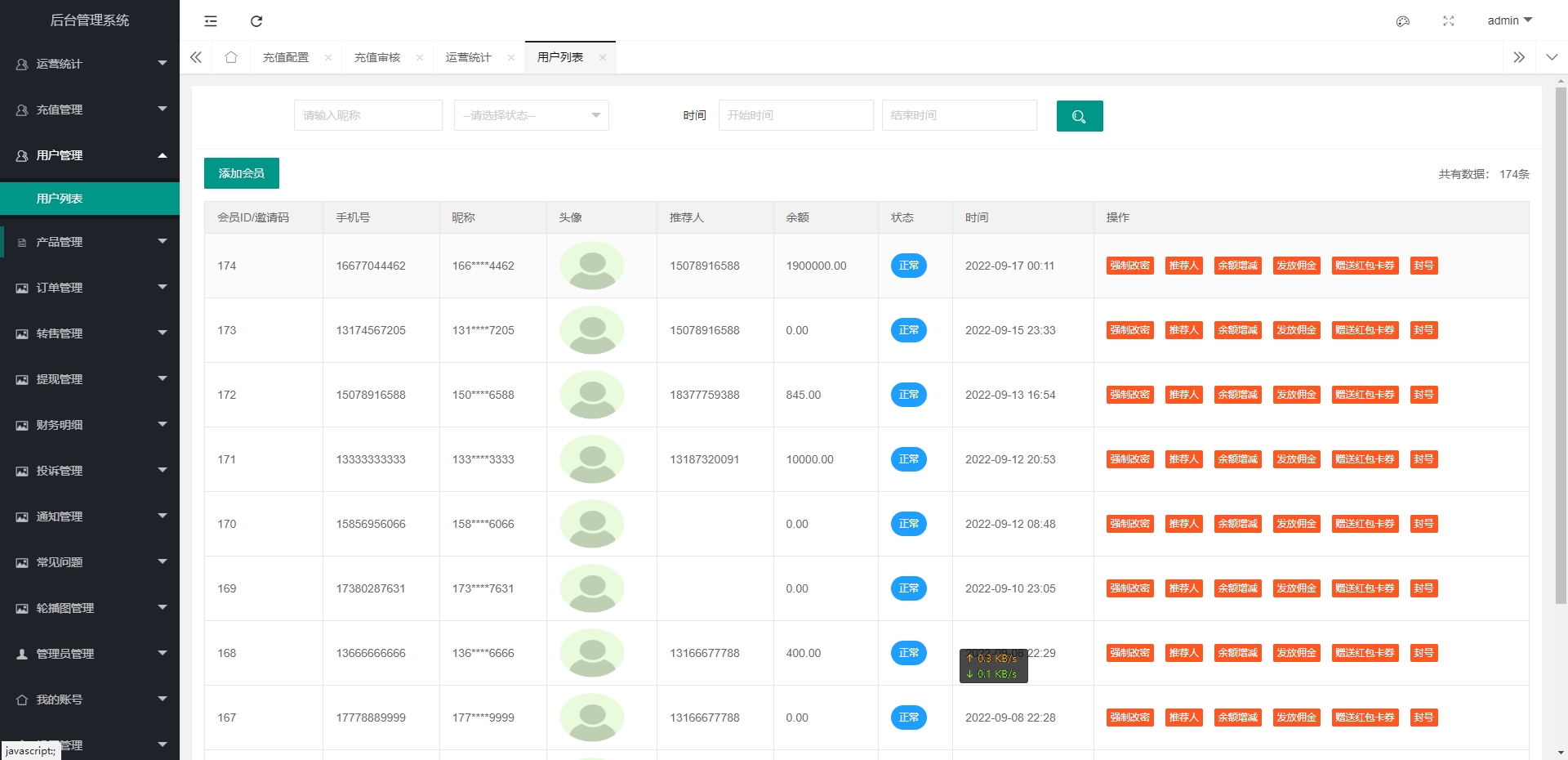Click the green search magnifier button
Viewport: 1568px width, 760px height.
(1079, 116)
